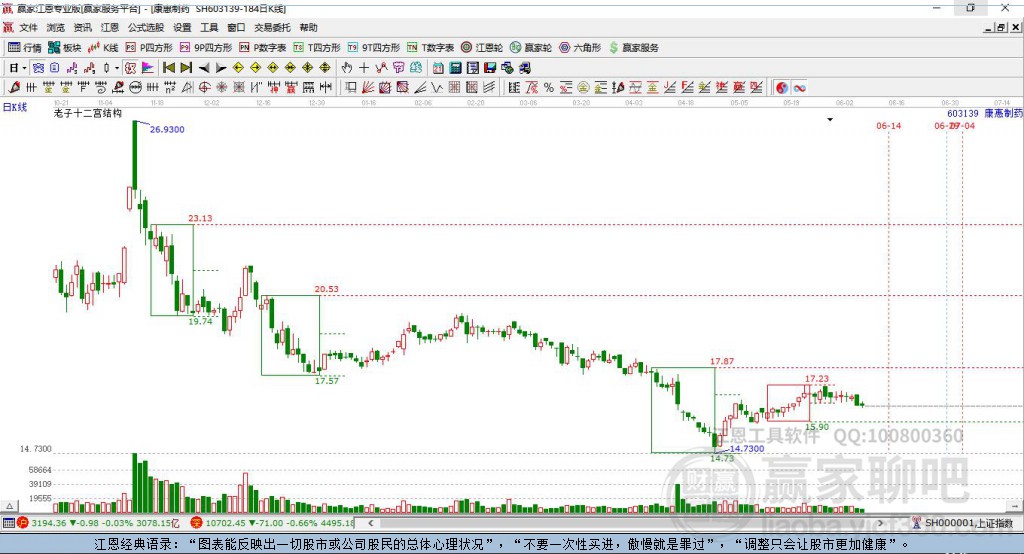Toggle the magenta-cyan flag icon
The height and width of the screenshot is (554, 1024).
(x=148, y=68)
